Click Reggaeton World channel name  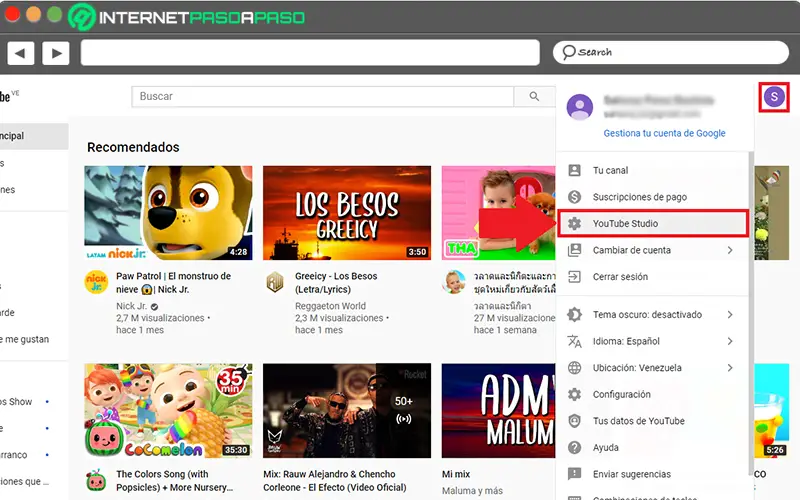pyautogui.click(x=330, y=306)
